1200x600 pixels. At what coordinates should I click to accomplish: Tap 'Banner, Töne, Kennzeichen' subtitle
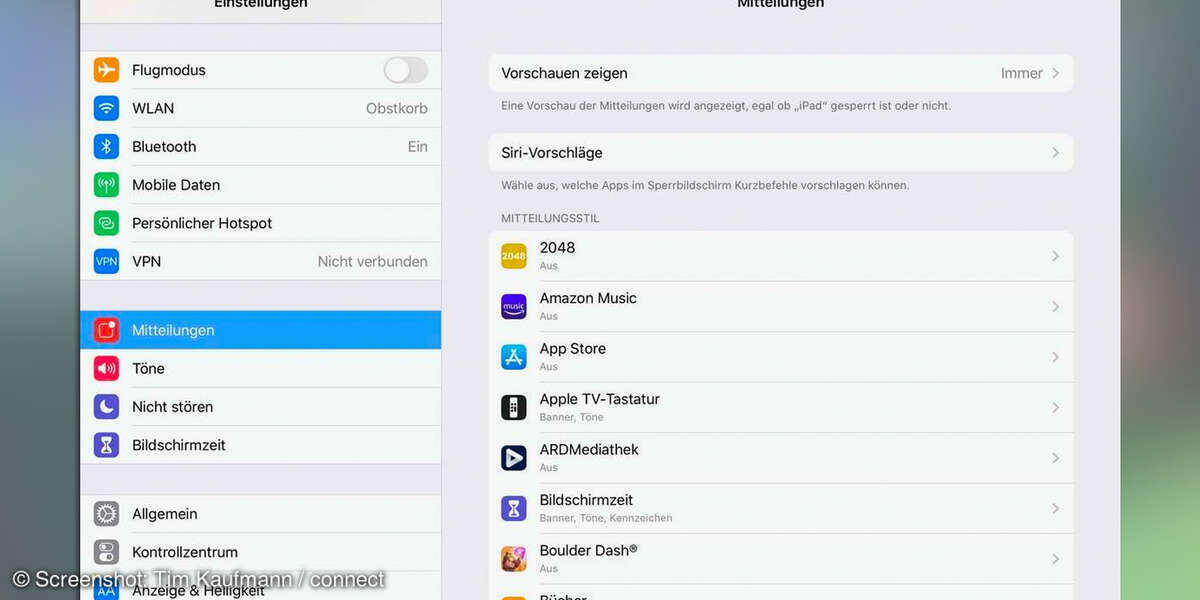(606, 518)
